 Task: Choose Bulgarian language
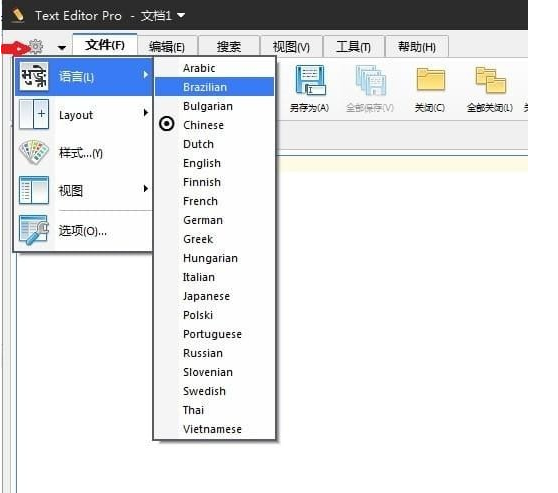[215, 106]
